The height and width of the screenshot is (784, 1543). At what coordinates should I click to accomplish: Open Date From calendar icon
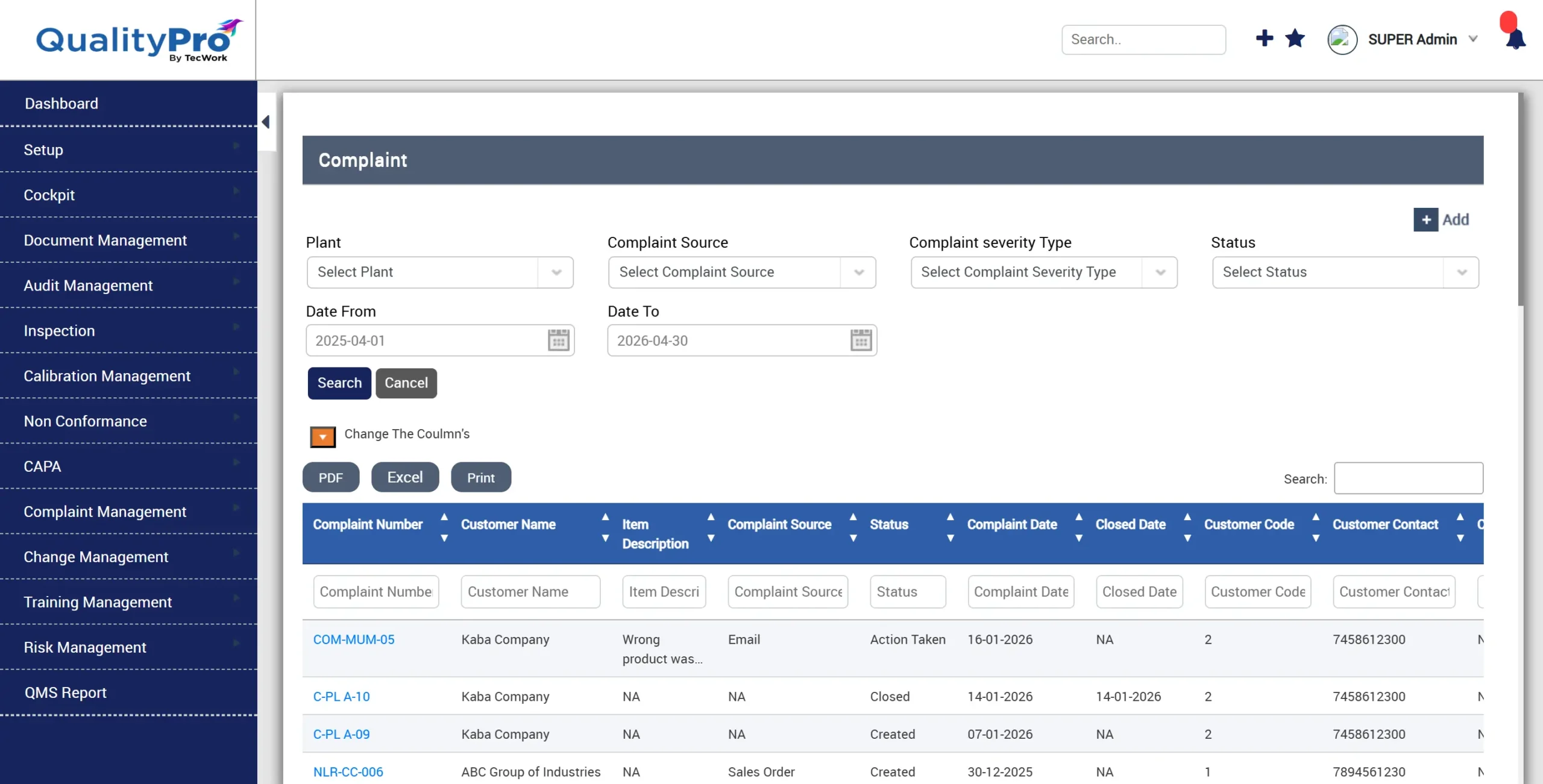pos(558,340)
